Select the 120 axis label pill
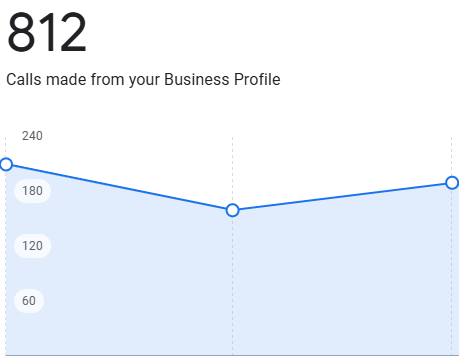 [32, 246]
